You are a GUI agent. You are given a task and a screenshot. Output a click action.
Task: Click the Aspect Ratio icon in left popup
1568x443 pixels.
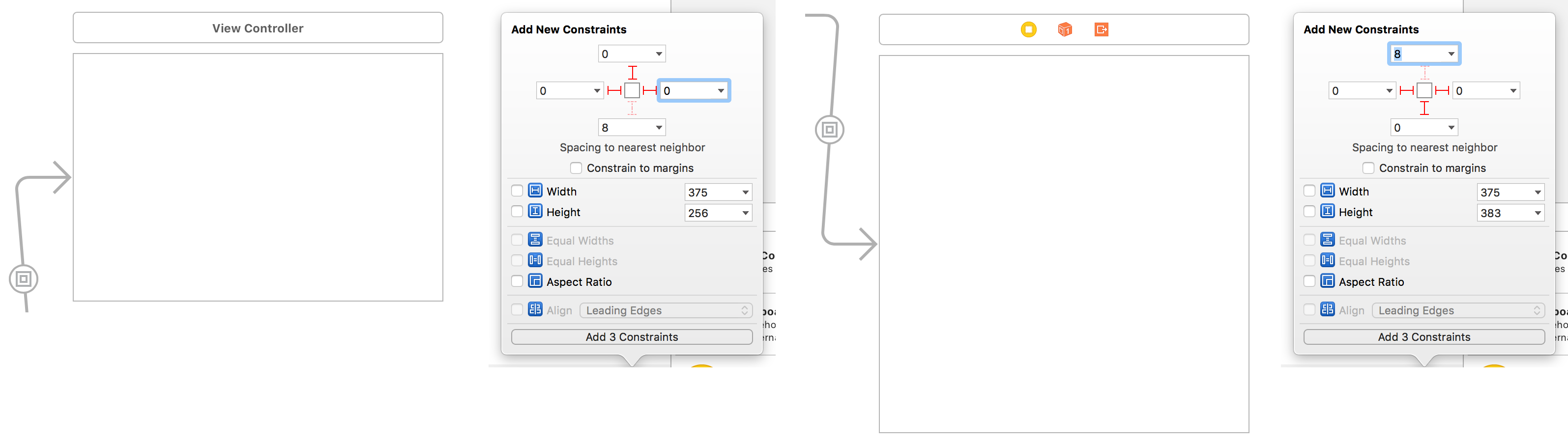tap(535, 281)
